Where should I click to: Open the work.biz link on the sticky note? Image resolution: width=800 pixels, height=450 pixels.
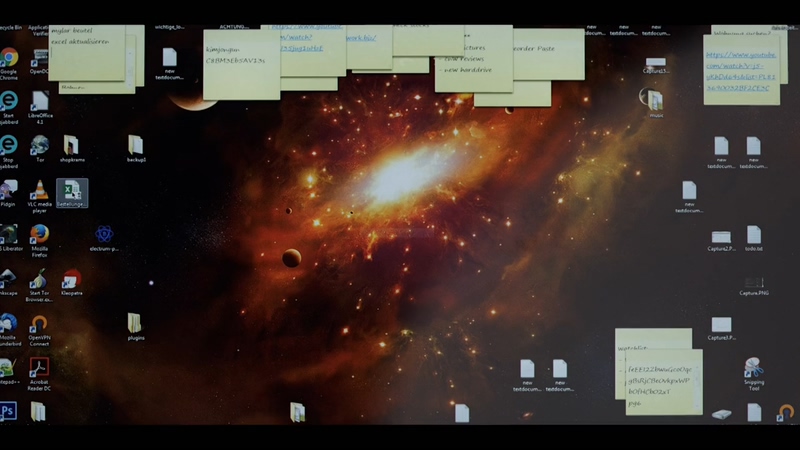[361, 38]
